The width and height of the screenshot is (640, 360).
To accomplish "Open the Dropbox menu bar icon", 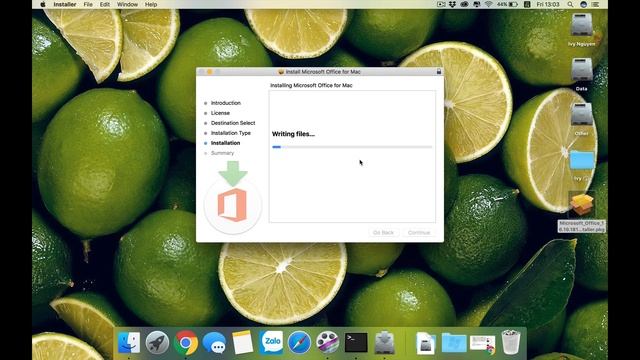I will click(452, 4).
